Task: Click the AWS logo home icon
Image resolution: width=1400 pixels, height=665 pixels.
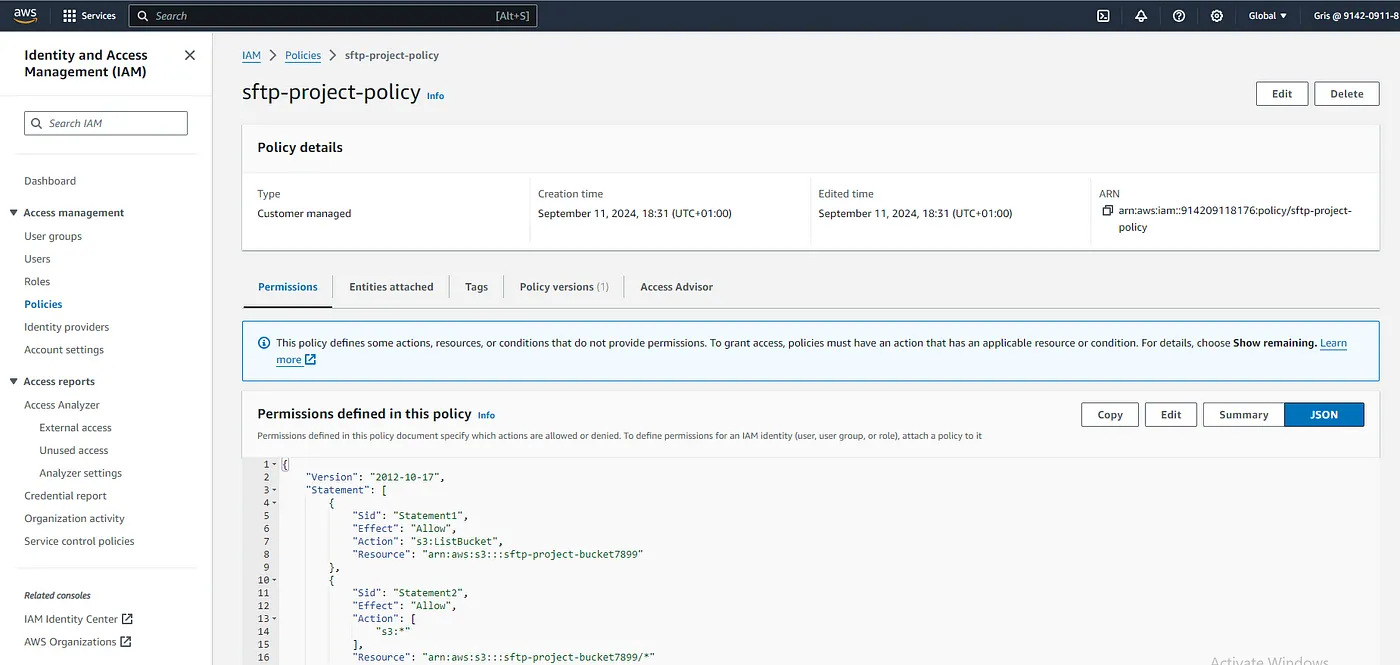Action: pos(25,15)
